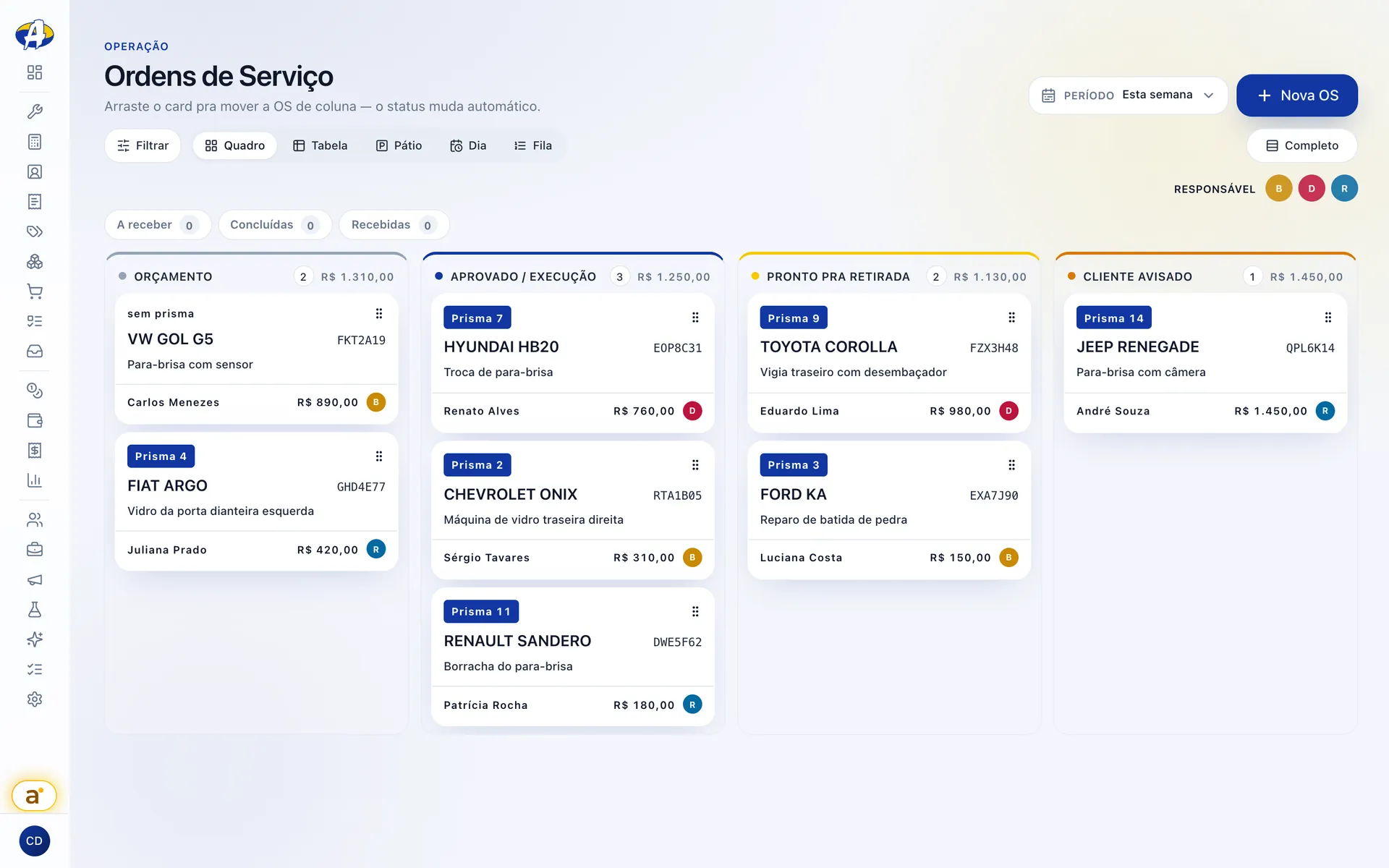Click the drag handle on FORD KA card
The image size is (1389, 868).
tap(1011, 465)
